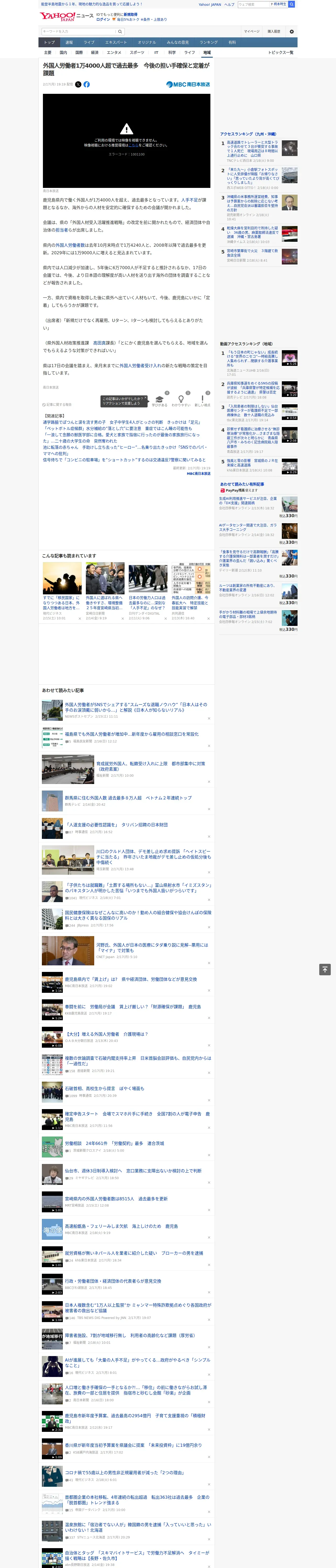
Task: Report a problem with the article
Action: (57, 404)
